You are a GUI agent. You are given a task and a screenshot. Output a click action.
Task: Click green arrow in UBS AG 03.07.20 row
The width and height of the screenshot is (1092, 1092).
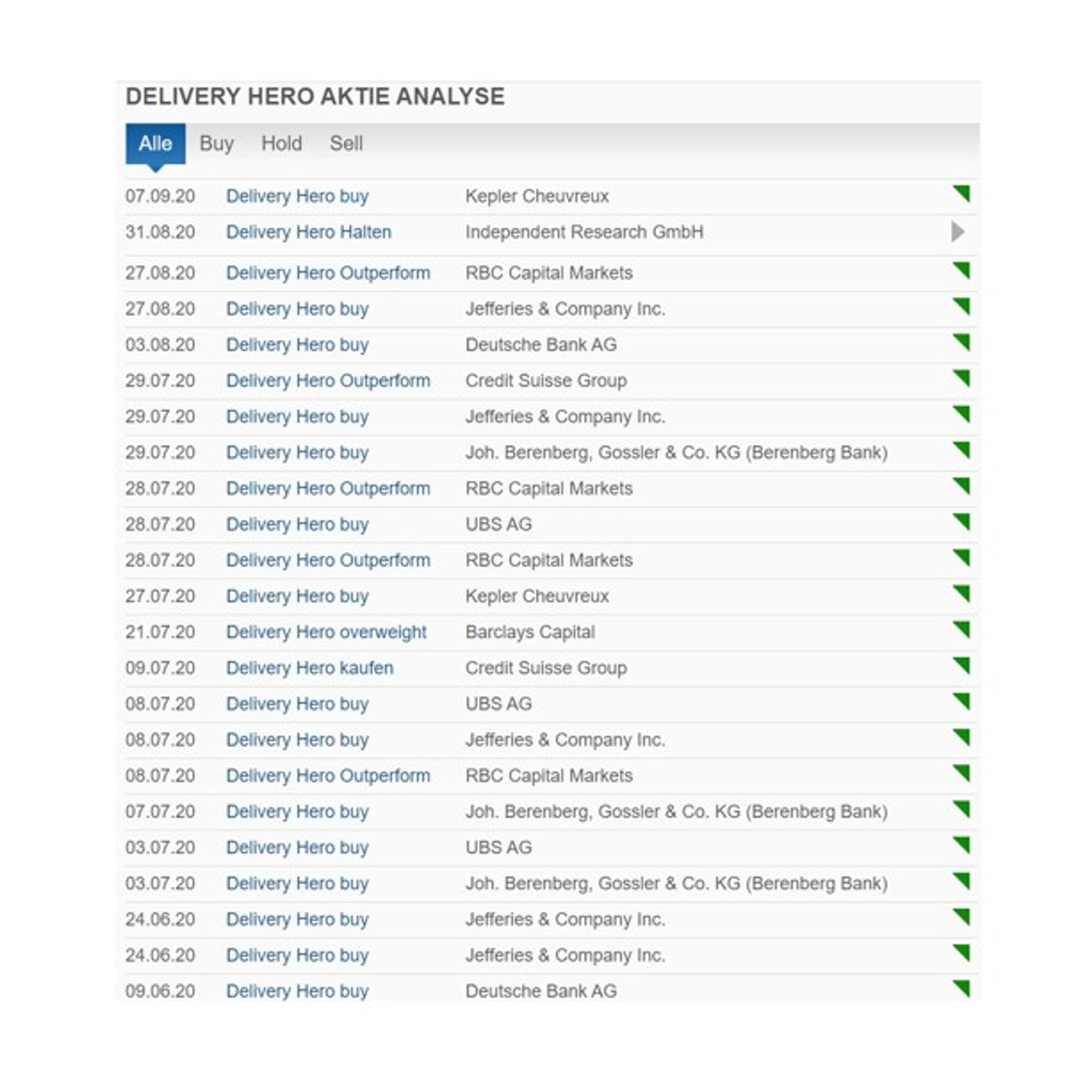(961, 845)
